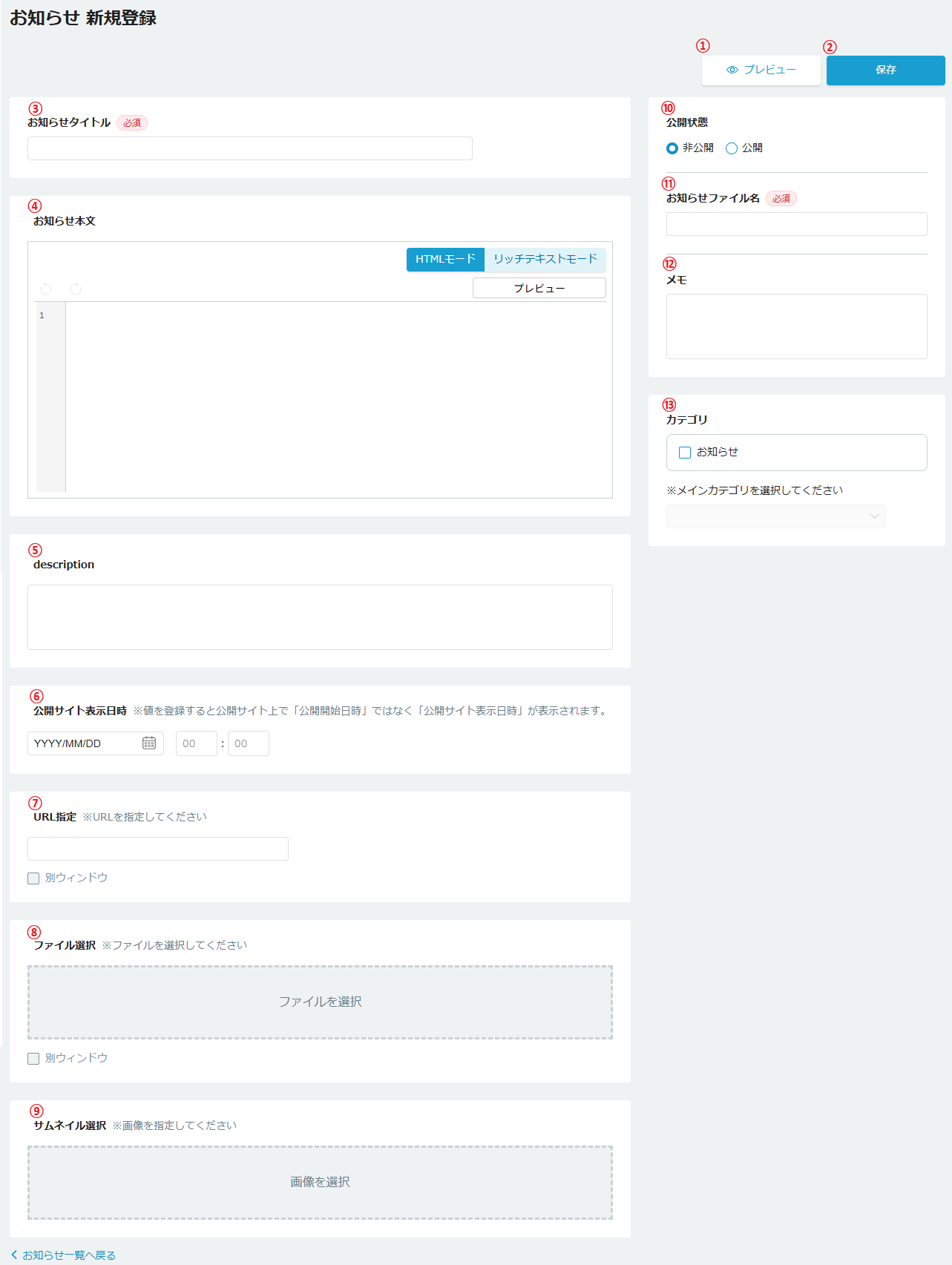Screen dimensions: 952x1265
Task: Open the calendar date picker icon
Action: pyautogui.click(x=149, y=743)
